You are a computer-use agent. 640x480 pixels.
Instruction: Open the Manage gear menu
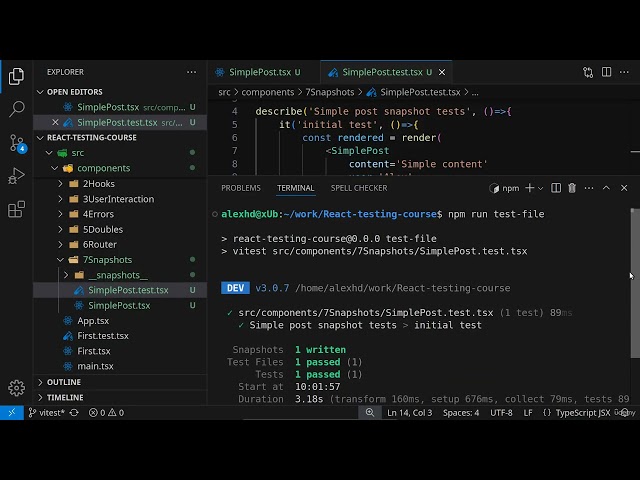point(16,388)
